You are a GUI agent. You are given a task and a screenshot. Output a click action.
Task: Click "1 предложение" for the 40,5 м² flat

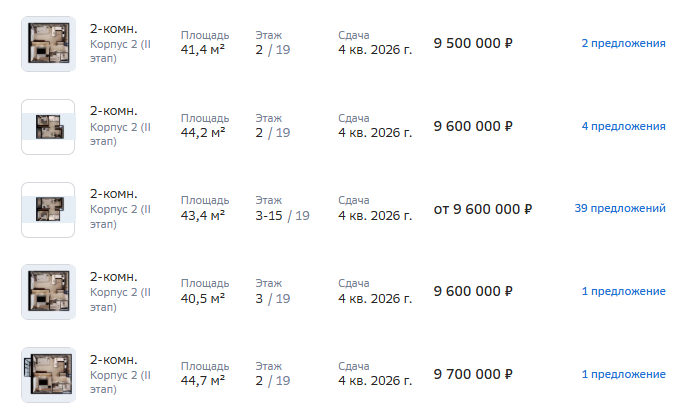(x=623, y=291)
